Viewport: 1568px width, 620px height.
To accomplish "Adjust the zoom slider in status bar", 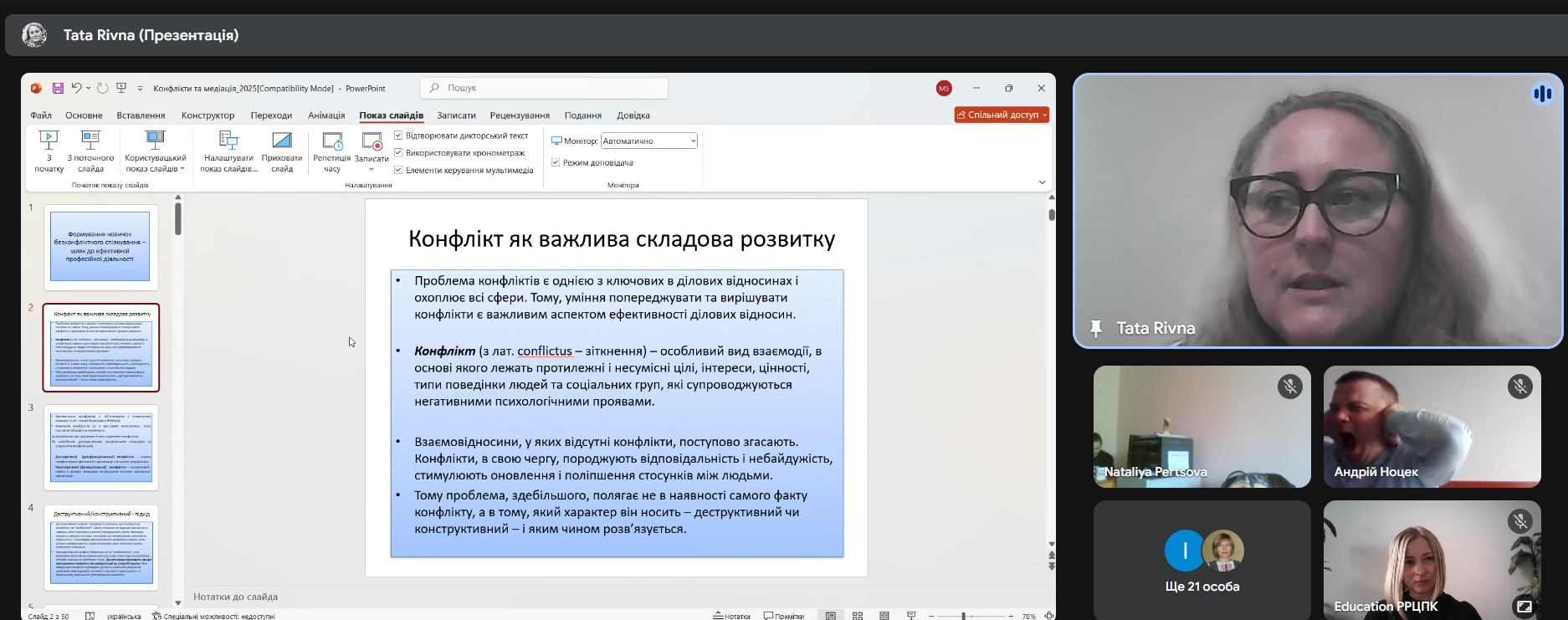I will click(963, 616).
